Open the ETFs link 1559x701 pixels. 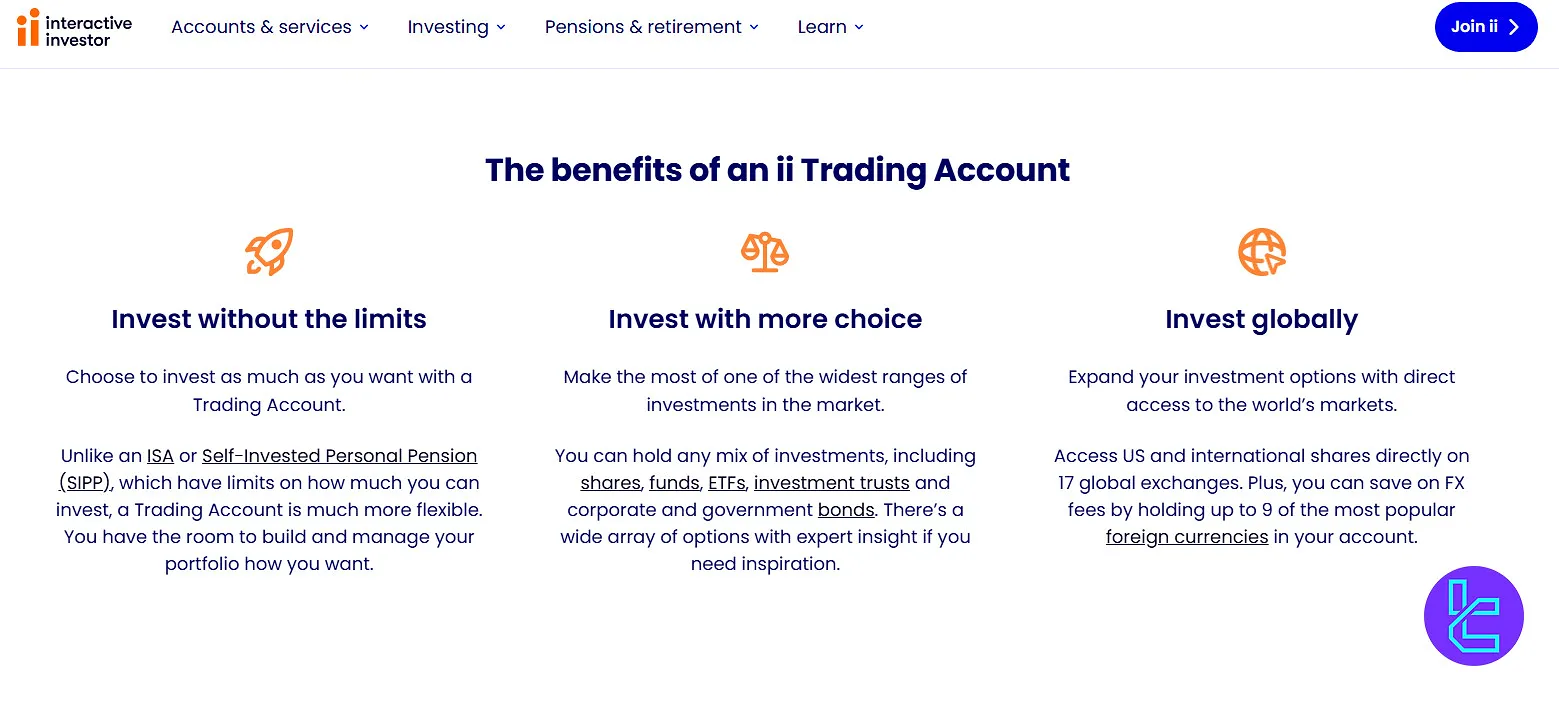point(727,482)
